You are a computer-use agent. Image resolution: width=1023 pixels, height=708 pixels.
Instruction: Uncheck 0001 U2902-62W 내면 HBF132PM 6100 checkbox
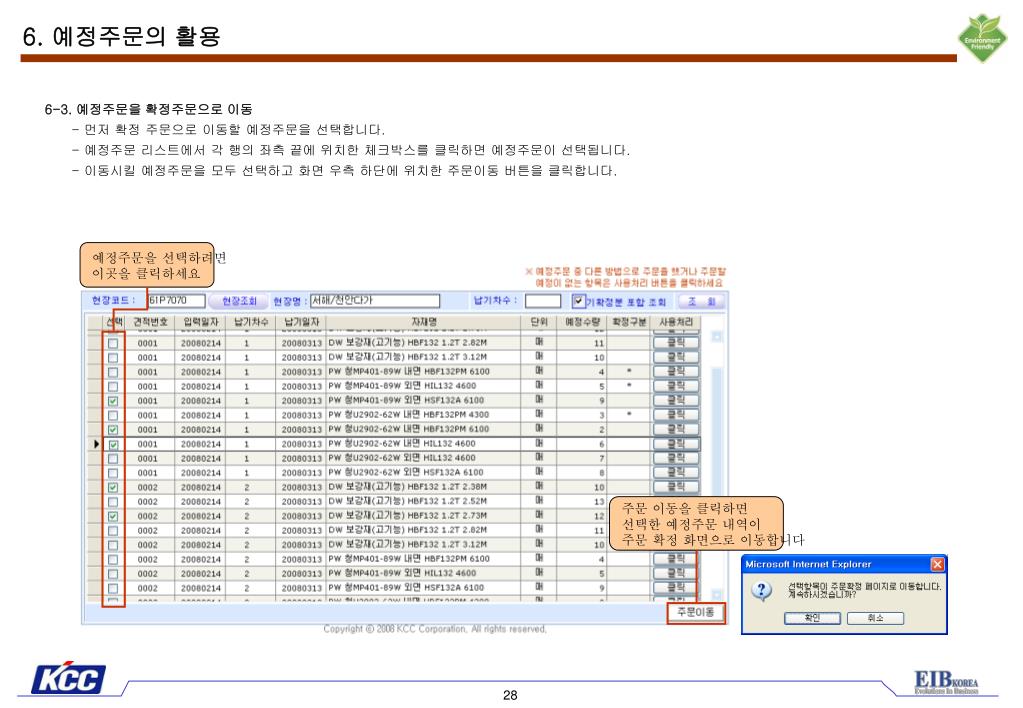click(x=113, y=429)
